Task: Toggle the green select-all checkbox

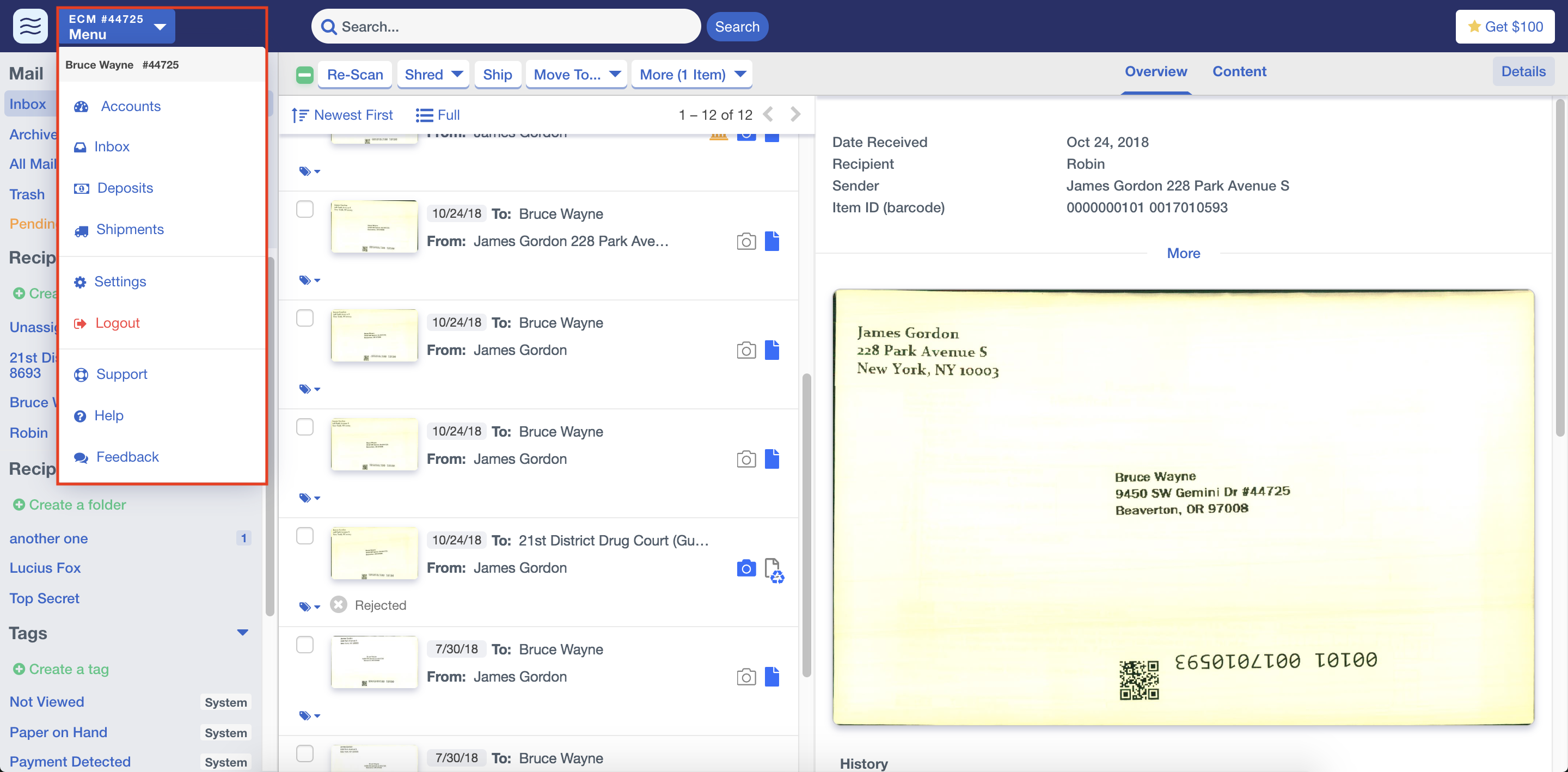Action: [304, 75]
